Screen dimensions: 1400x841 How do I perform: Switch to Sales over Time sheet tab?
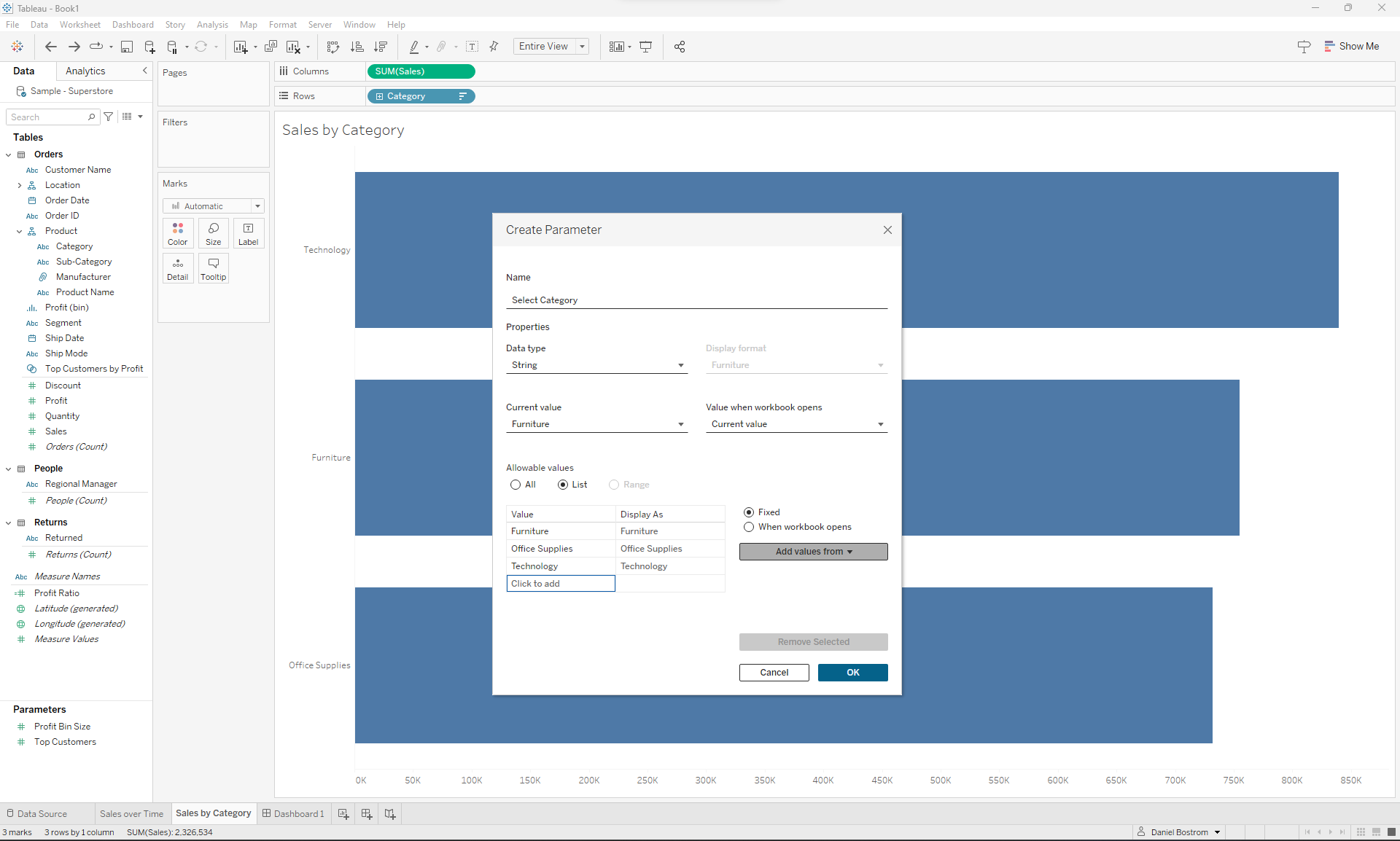coord(131,813)
